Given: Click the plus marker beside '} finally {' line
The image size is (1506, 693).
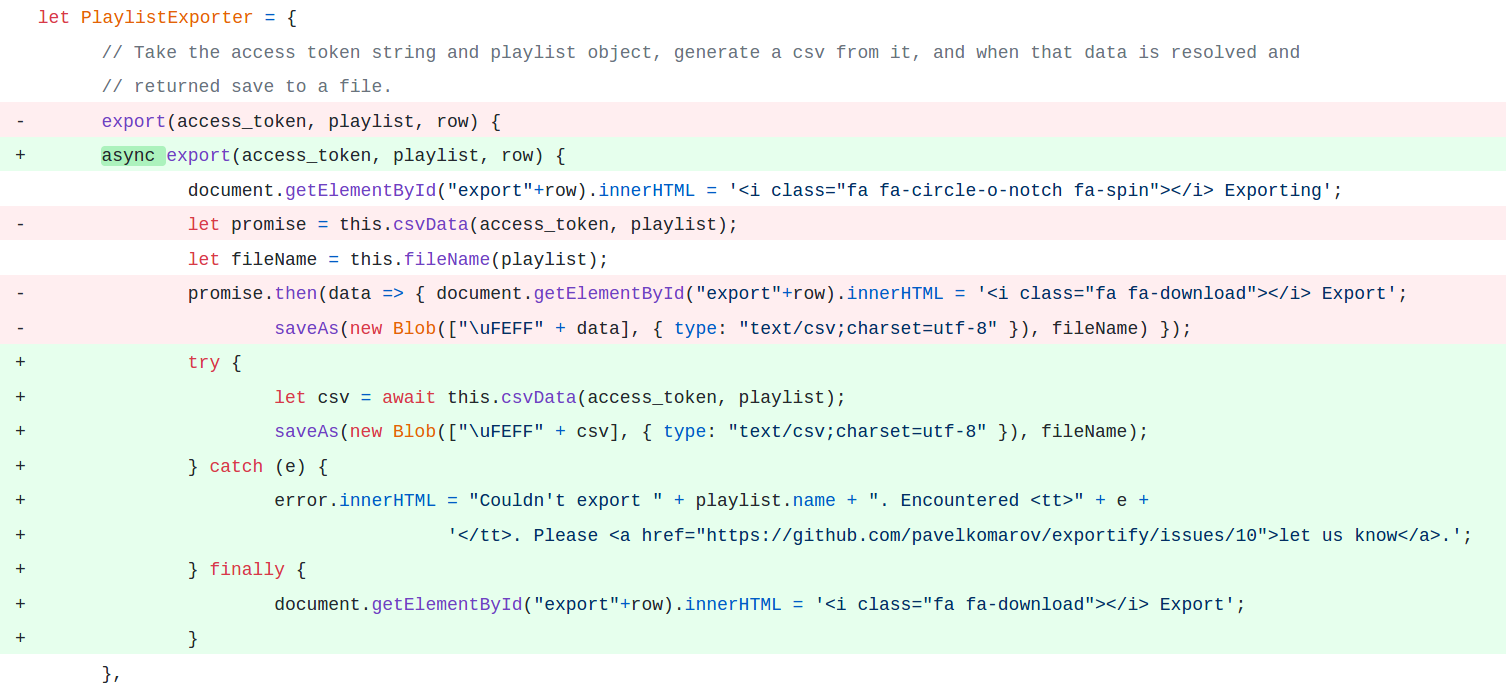Looking at the screenshot, I should [20, 569].
